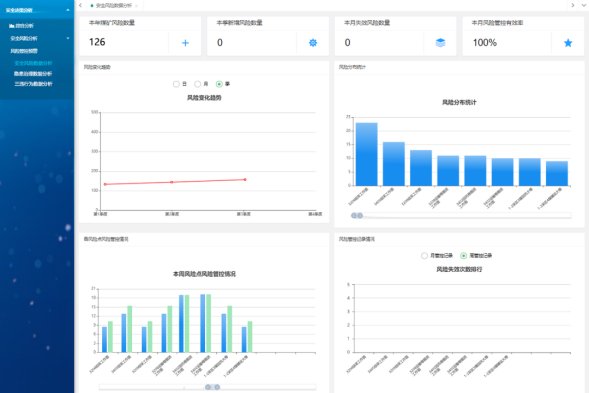Viewport: 589px width, 393px height.
Task: Click the shortest, last bar in 风险分布统计
Action: tap(557, 173)
